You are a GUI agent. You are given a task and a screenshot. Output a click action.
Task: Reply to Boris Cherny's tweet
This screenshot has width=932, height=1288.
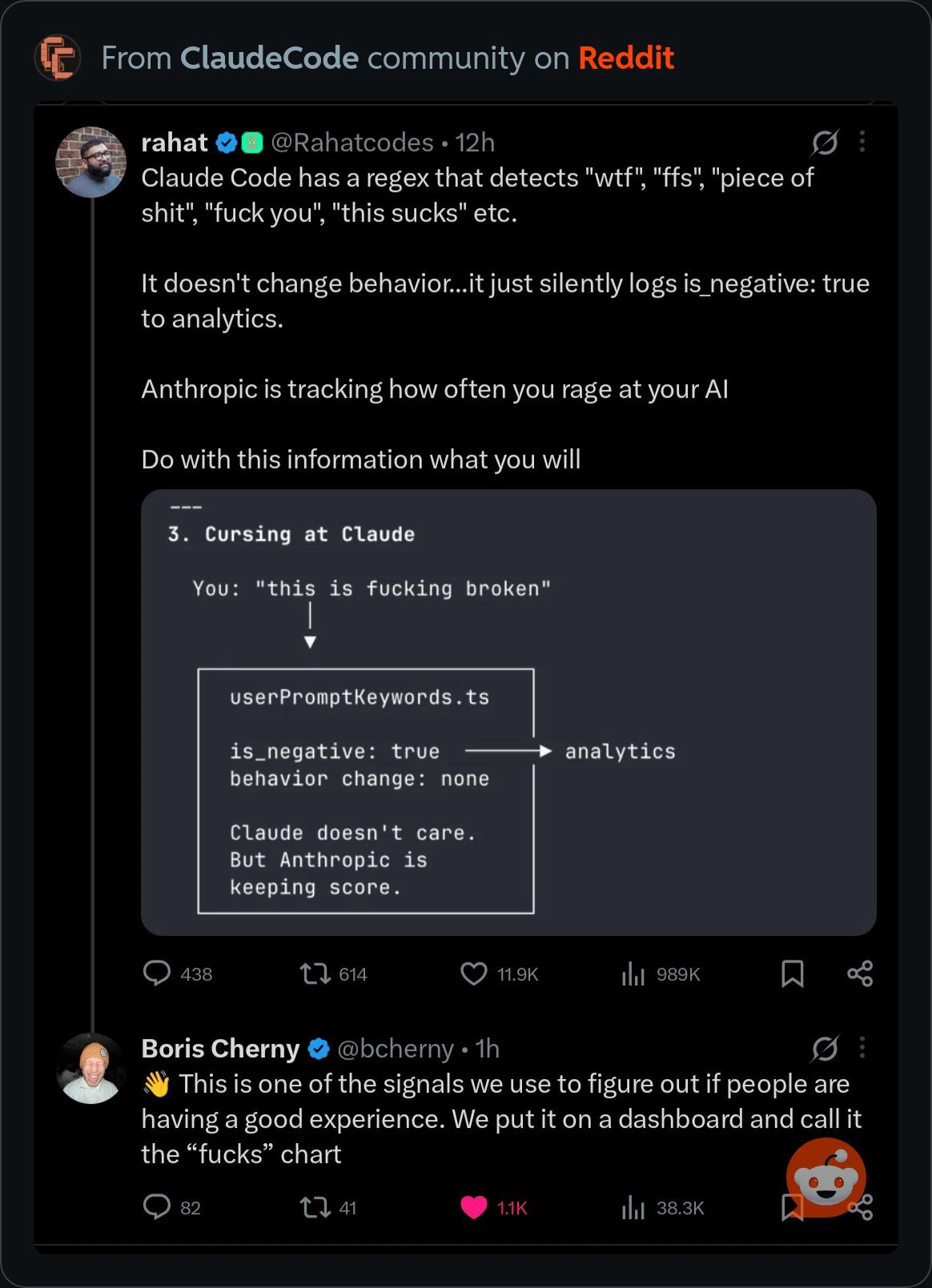click(157, 1207)
